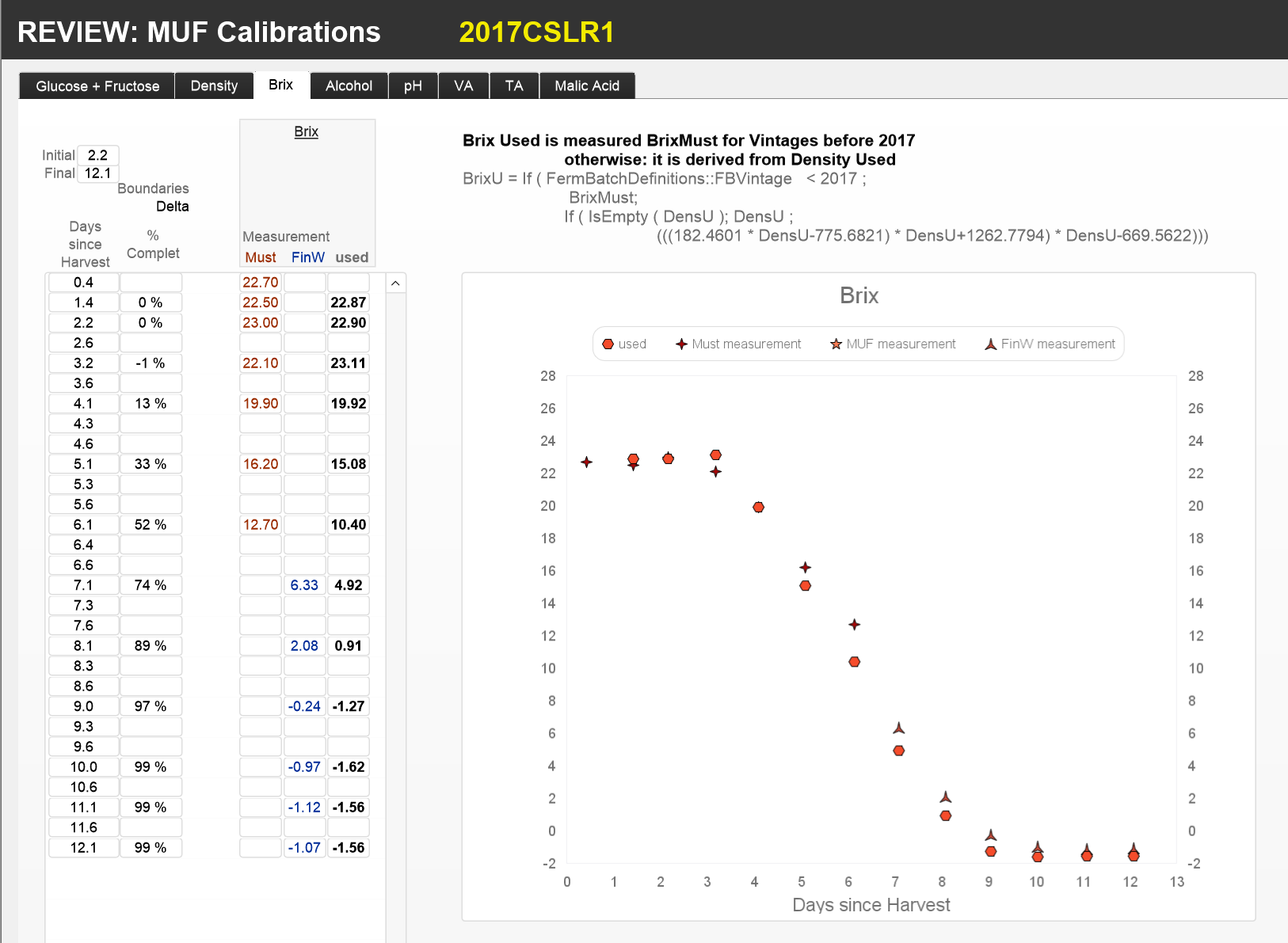Click the 52 % complete cell
The width and height of the screenshot is (1288, 943).
click(x=151, y=525)
